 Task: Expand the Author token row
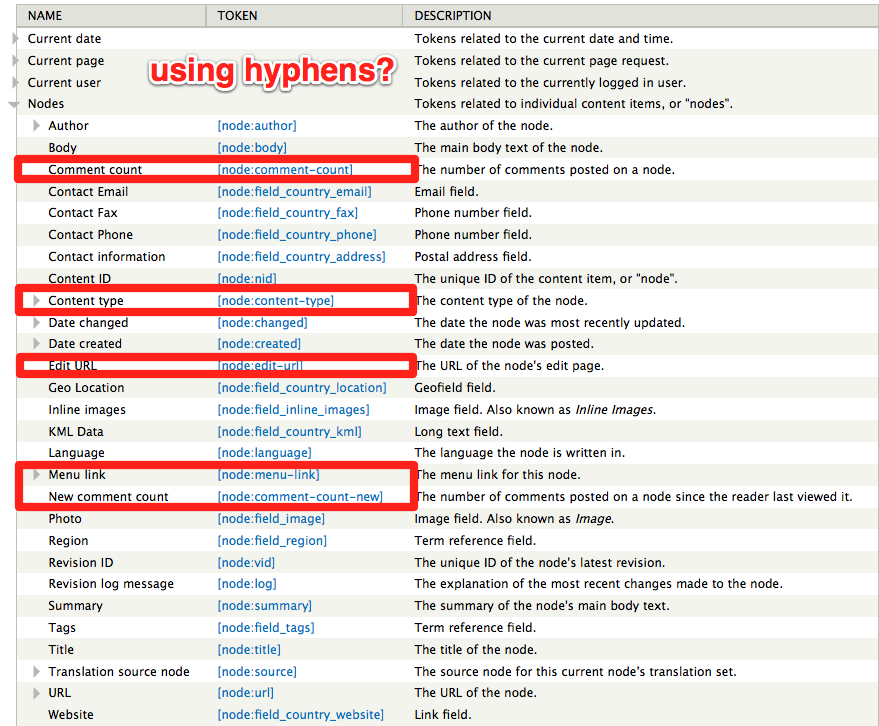pyautogui.click(x=36, y=126)
